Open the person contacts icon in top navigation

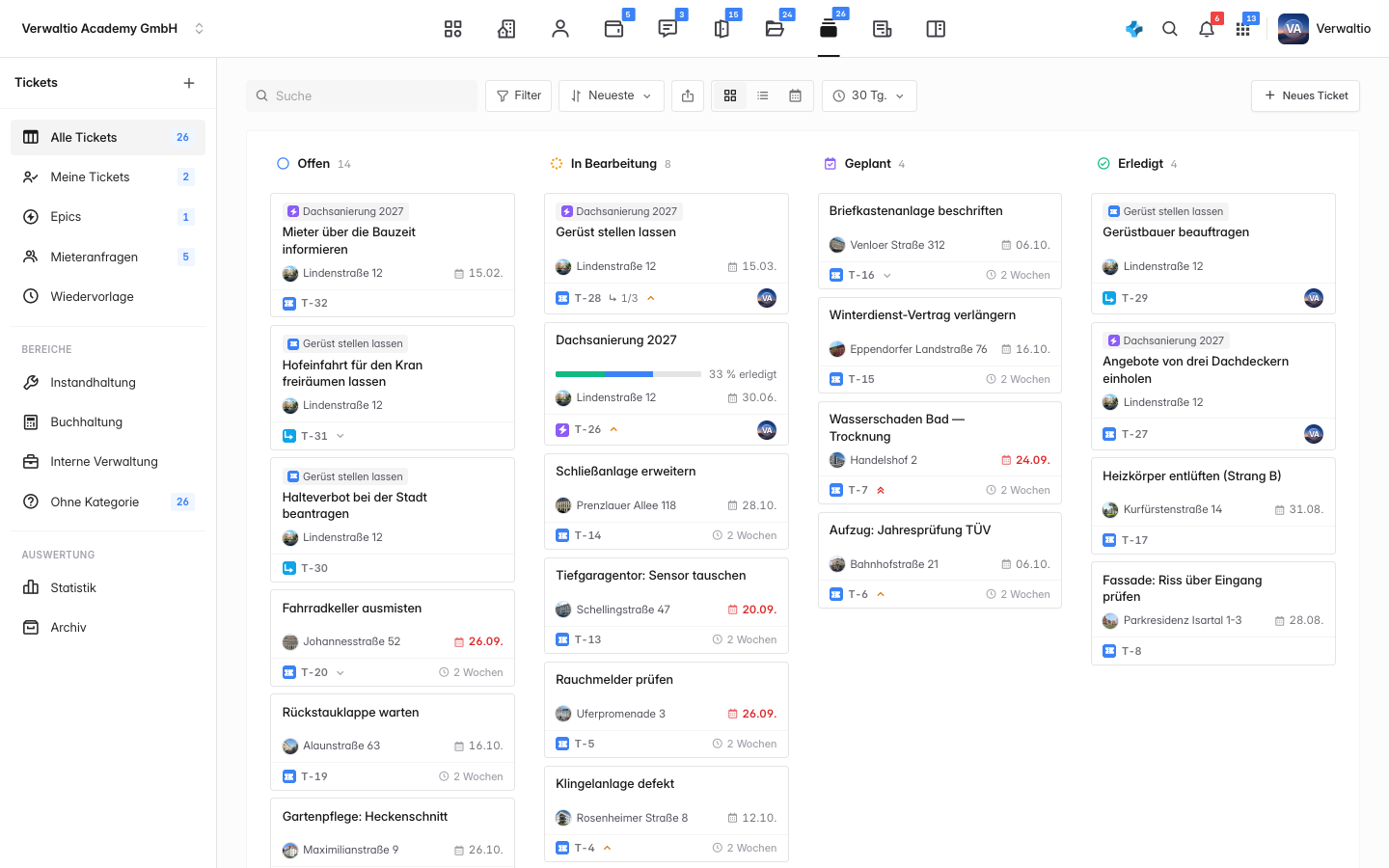pyautogui.click(x=560, y=29)
